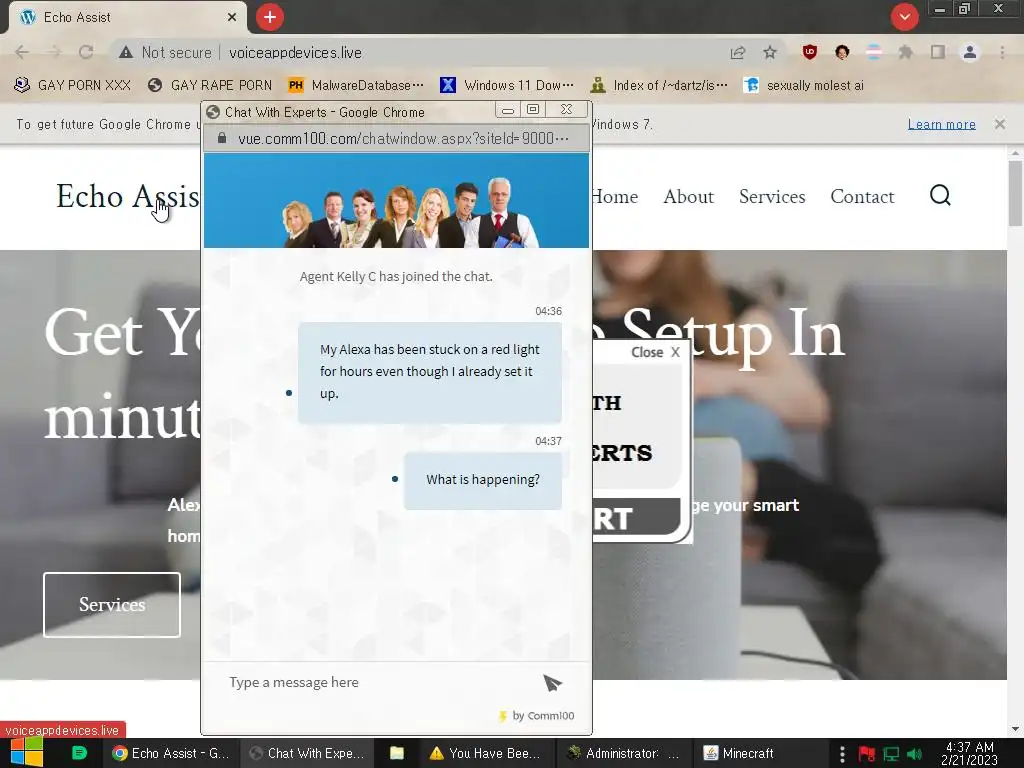Open the uBlock Origin extension icon
The width and height of the screenshot is (1024, 768).
click(810, 52)
